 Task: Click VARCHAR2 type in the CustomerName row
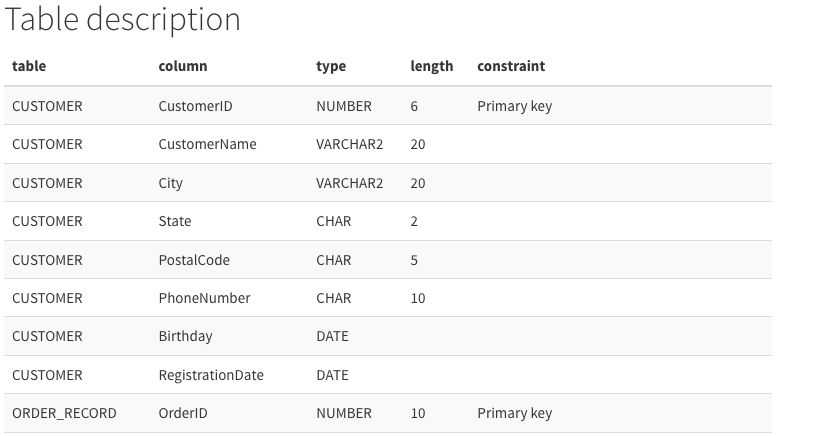pos(349,144)
